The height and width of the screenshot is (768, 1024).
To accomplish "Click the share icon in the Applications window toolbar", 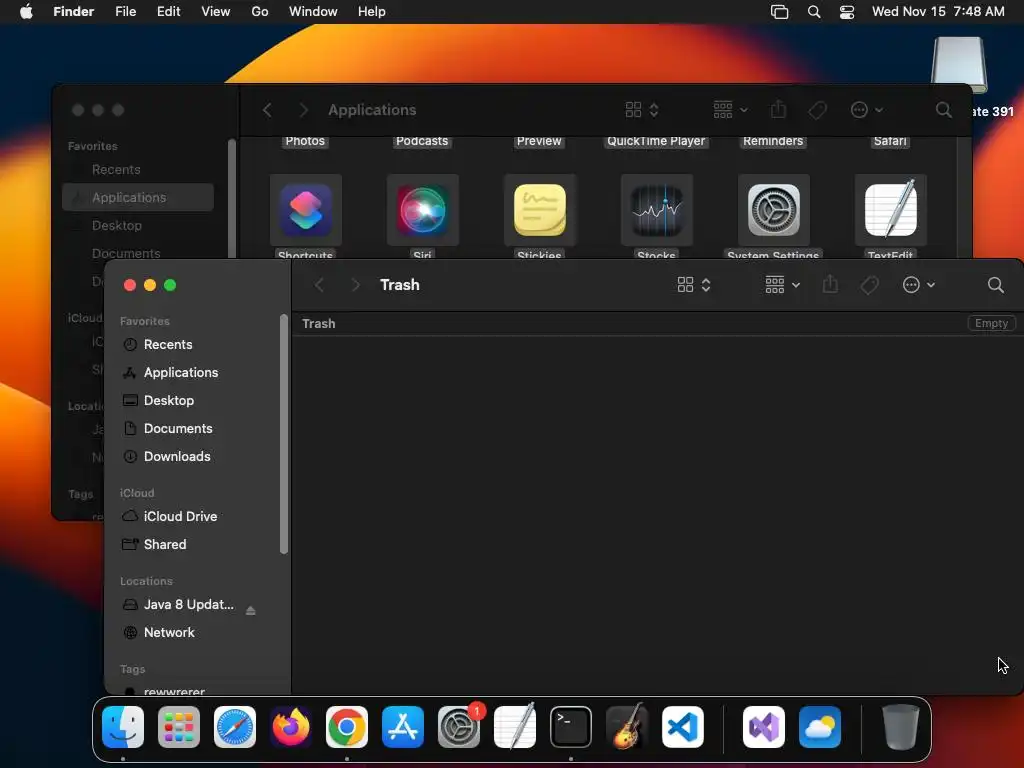I will [778, 109].
